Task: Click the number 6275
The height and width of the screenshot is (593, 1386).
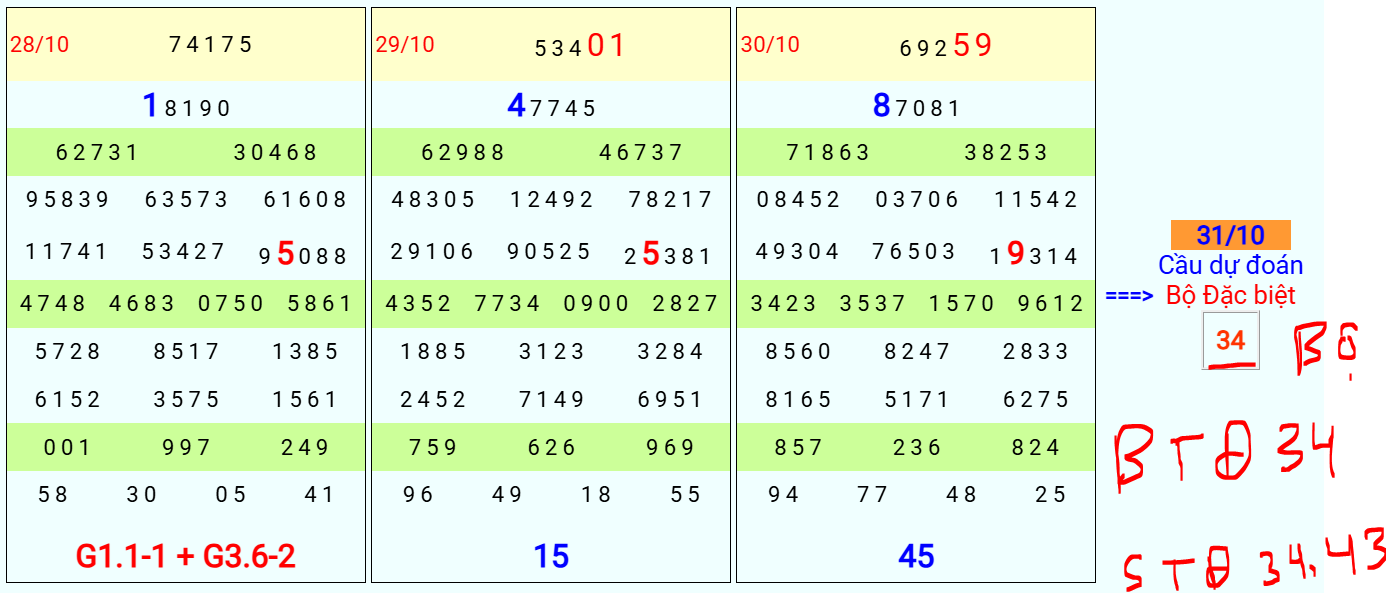Action: click(x=1036, y=400)
